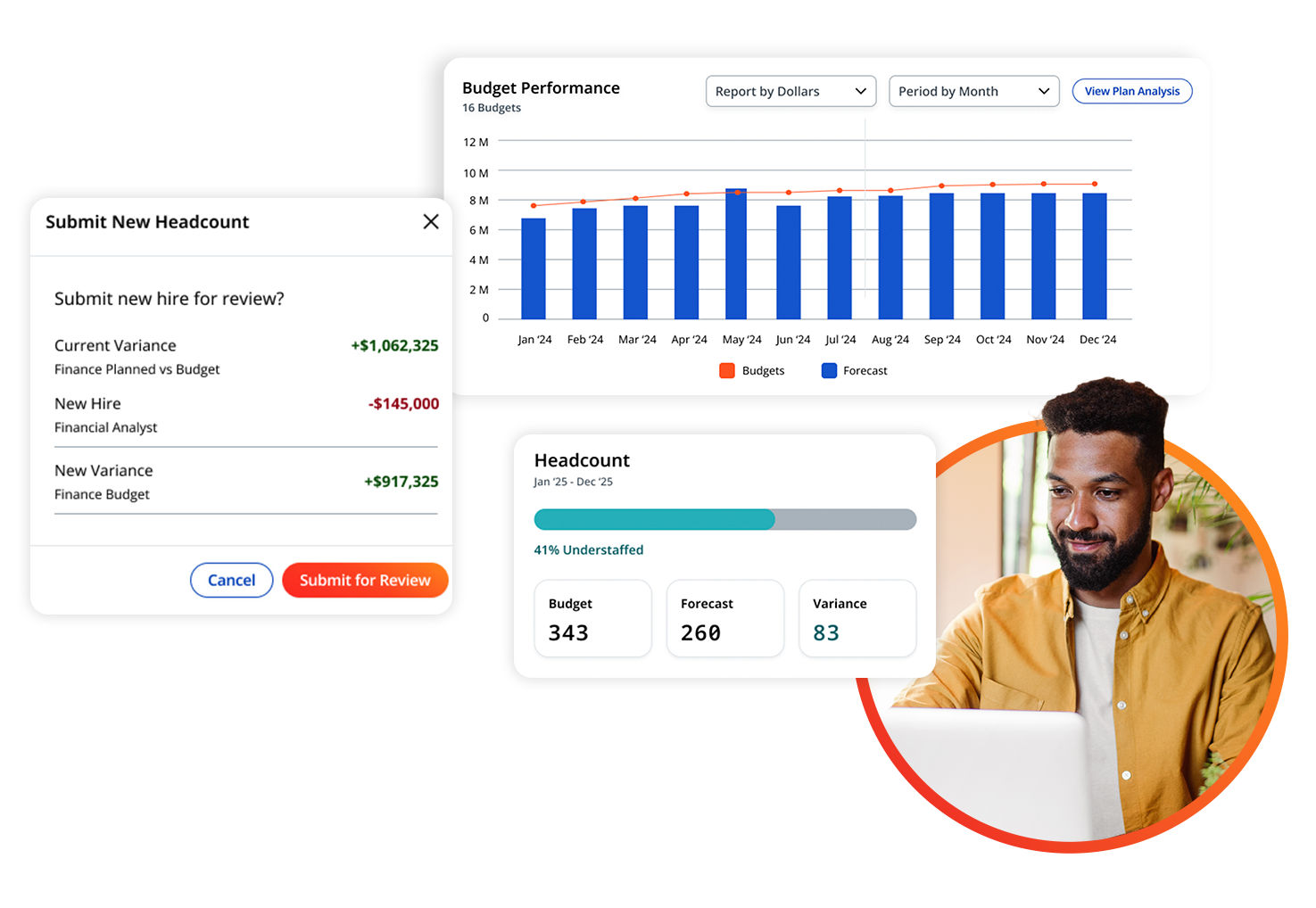Open the Variance 83 headcount card
The image size is (1316, 908).
(857, 618)
